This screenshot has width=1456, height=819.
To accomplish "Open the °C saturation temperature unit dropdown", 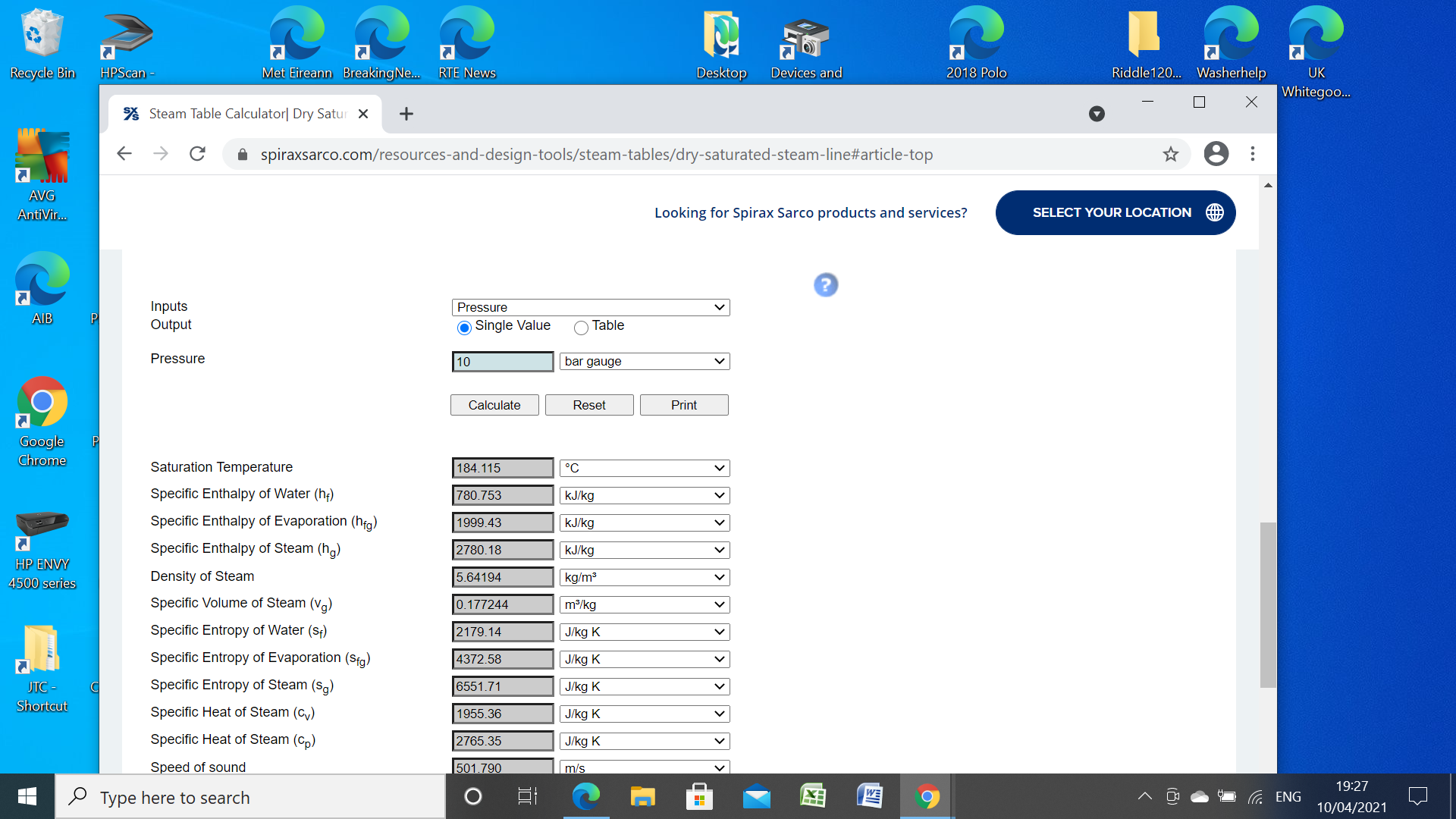I will 645,468.
